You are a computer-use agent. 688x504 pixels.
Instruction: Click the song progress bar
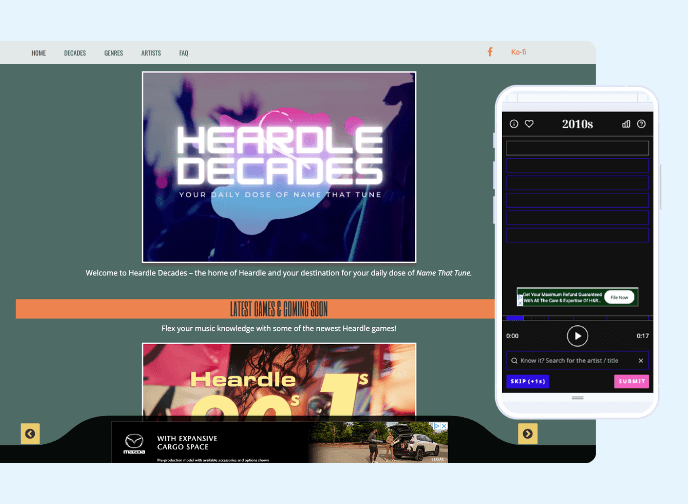click(577, 318)
